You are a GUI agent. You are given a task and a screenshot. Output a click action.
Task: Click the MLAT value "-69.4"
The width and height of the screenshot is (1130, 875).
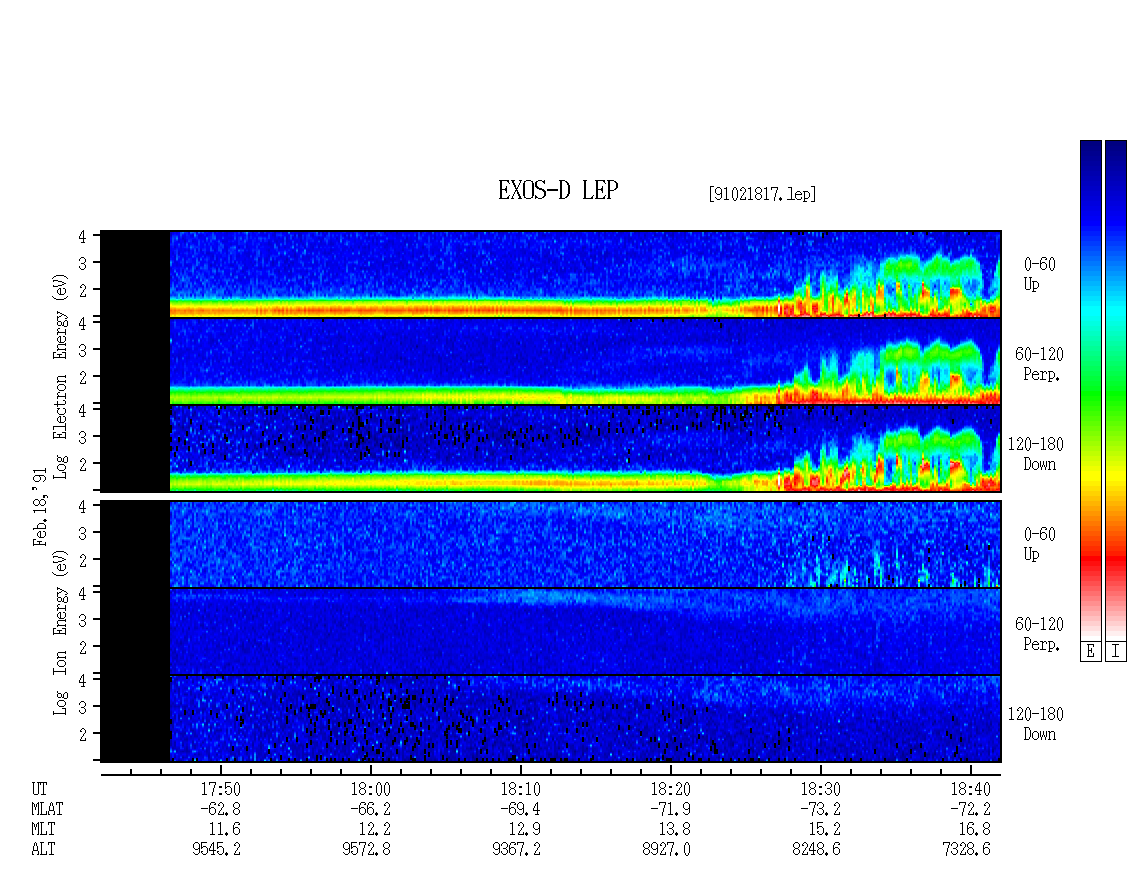pyautogui.click(x=520, y=809)
